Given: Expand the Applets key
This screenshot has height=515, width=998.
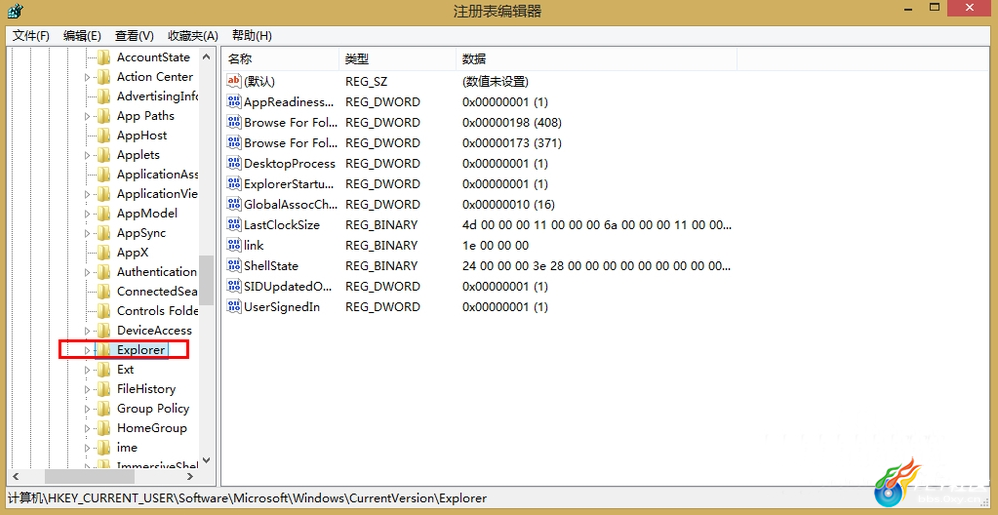Looking at the screenshot, I should (x=88, y=155).
